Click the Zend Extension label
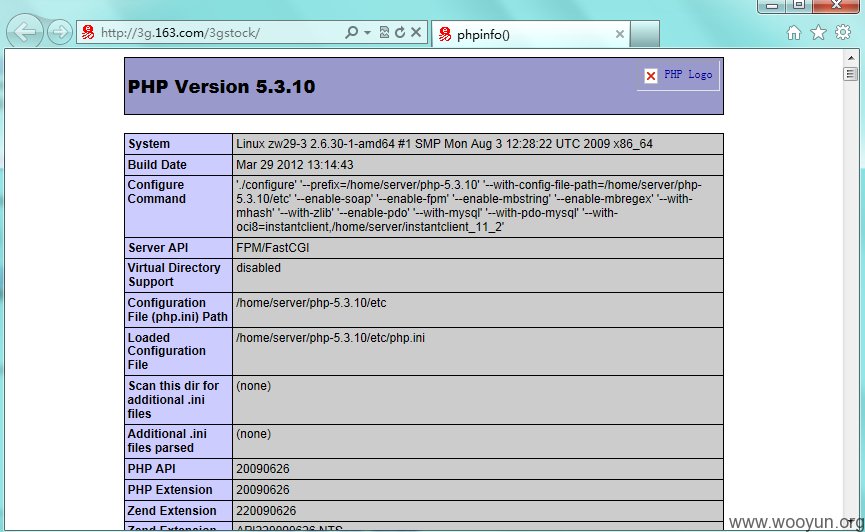865x532 pixels. coord(172,510)
